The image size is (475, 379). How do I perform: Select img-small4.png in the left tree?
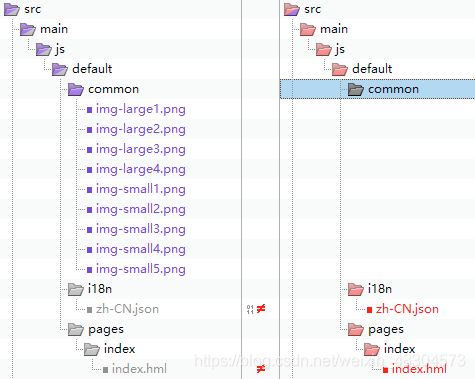141,249
